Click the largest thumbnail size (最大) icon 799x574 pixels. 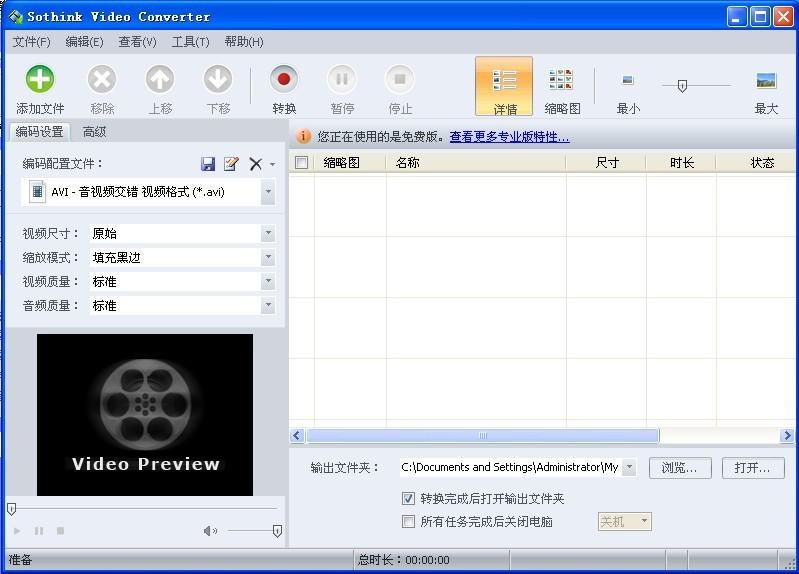tap(766, 81)
